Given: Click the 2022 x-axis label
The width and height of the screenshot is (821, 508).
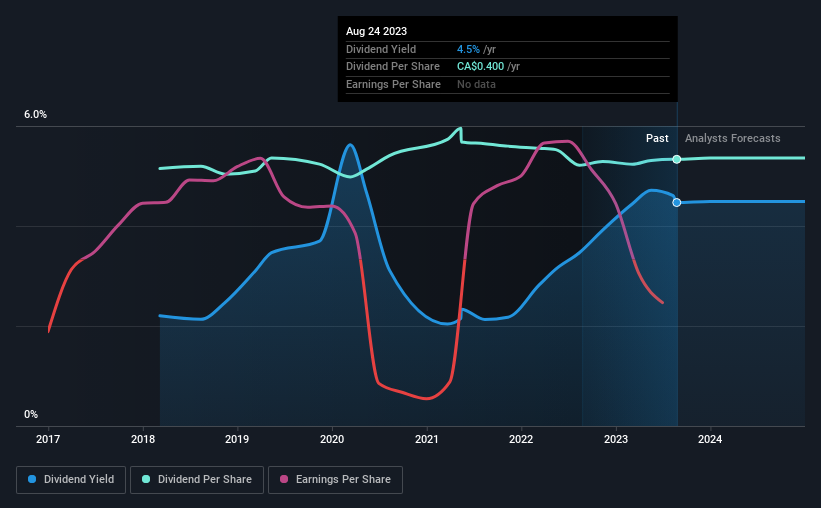Looking at the screenshot, I should pyautogui.click(x=521, y=439).
